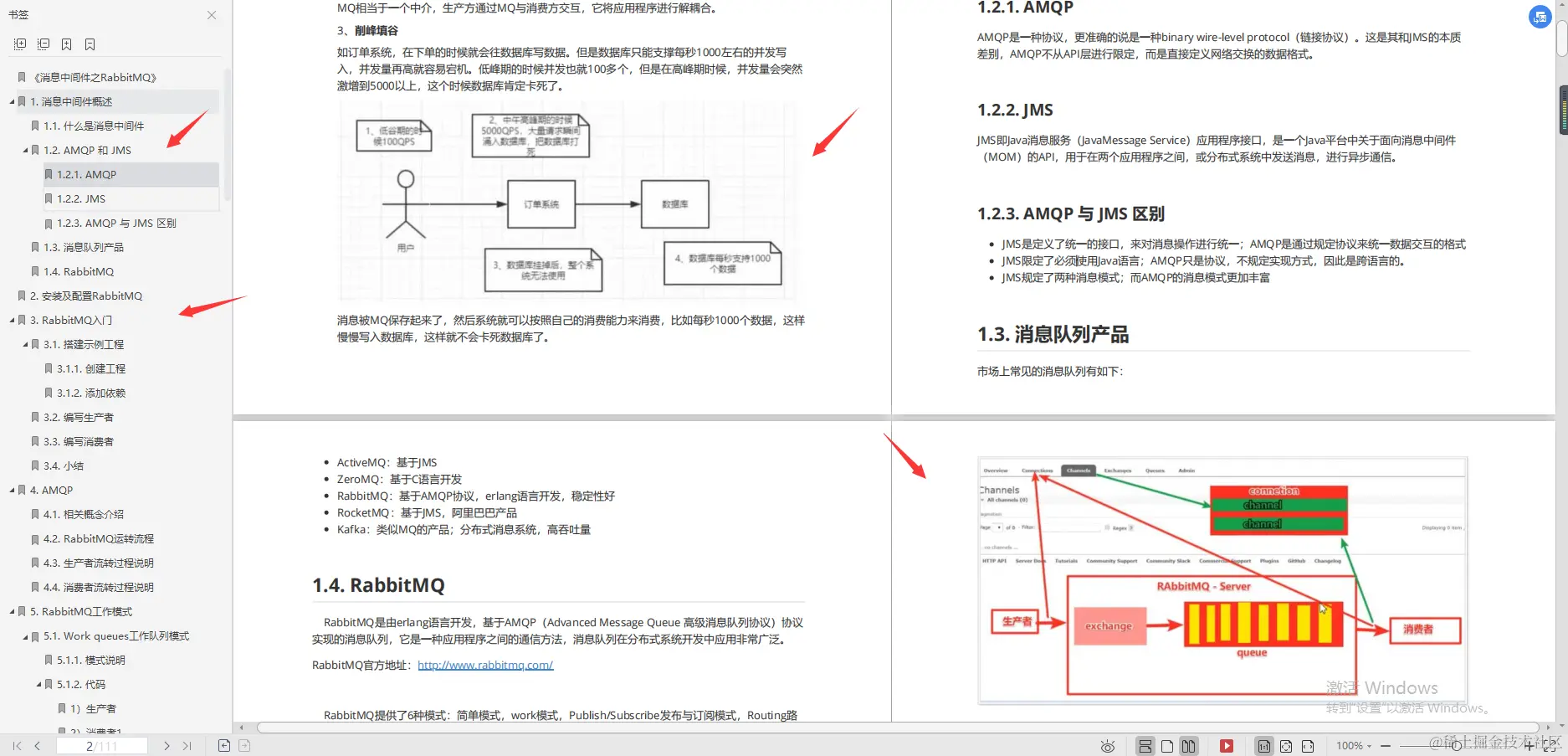
Task: Collapse '4. AMQP' bookmark node
Action: [x=12, y=491]
